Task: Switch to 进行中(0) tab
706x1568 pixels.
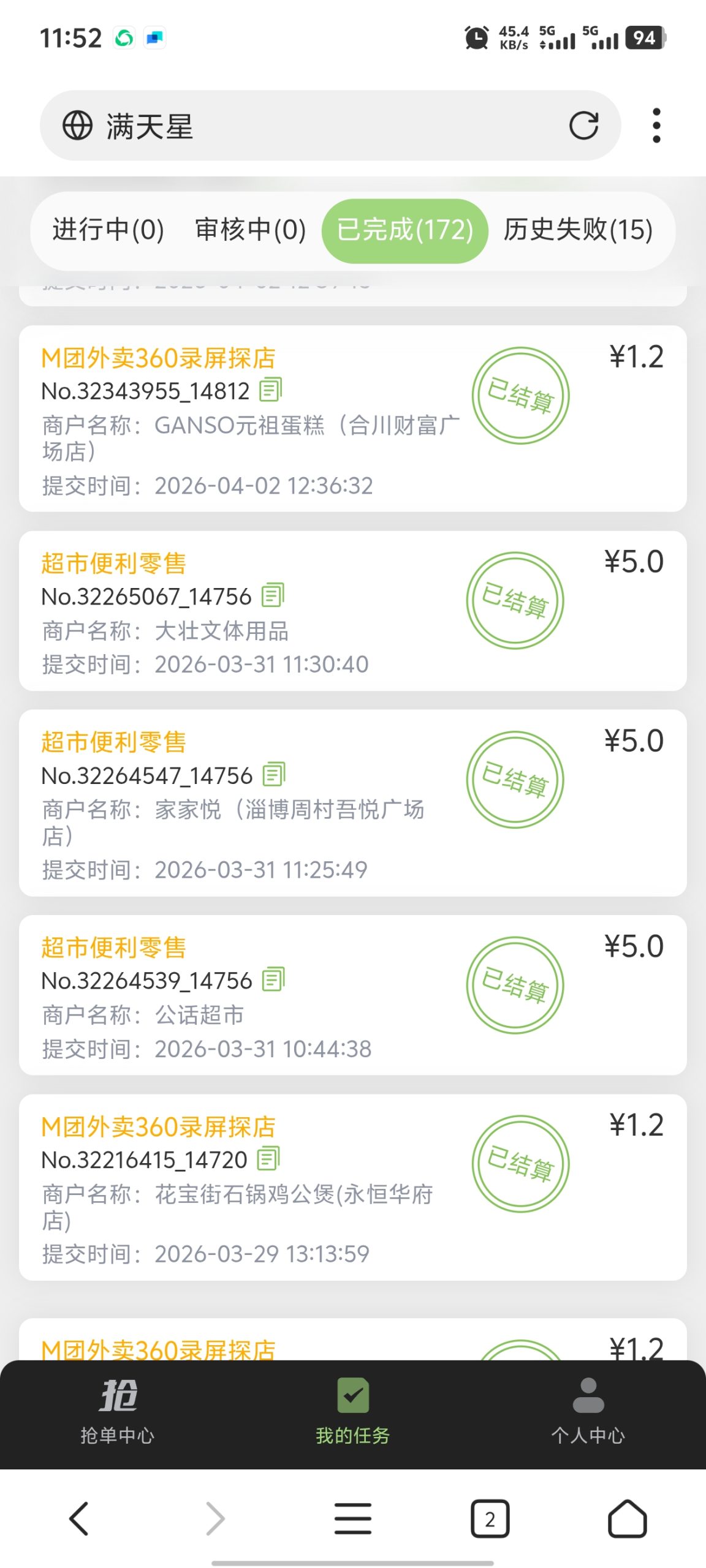Action: coord(108,230)
